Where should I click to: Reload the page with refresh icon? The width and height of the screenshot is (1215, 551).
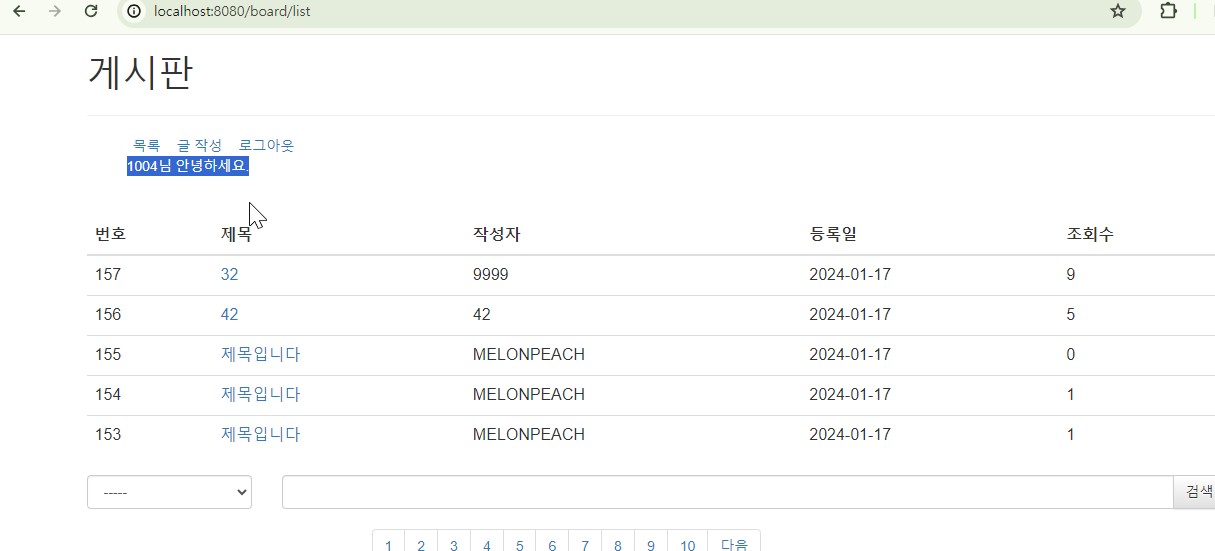91,12
